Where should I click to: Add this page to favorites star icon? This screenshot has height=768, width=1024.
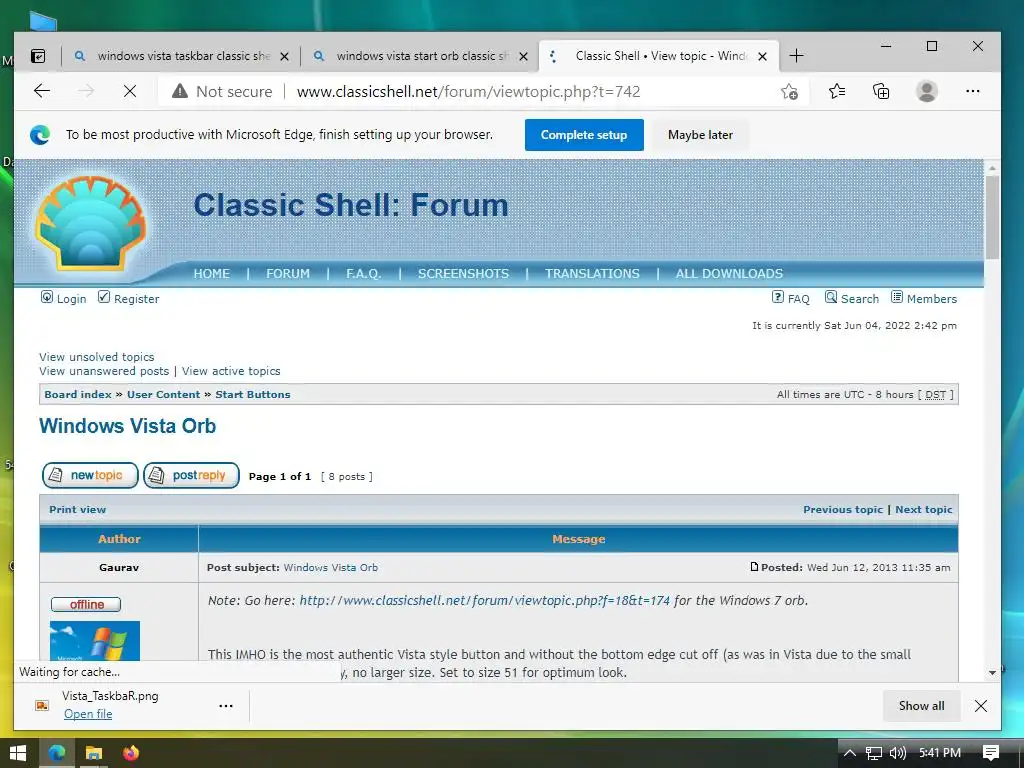pos(790,91)
